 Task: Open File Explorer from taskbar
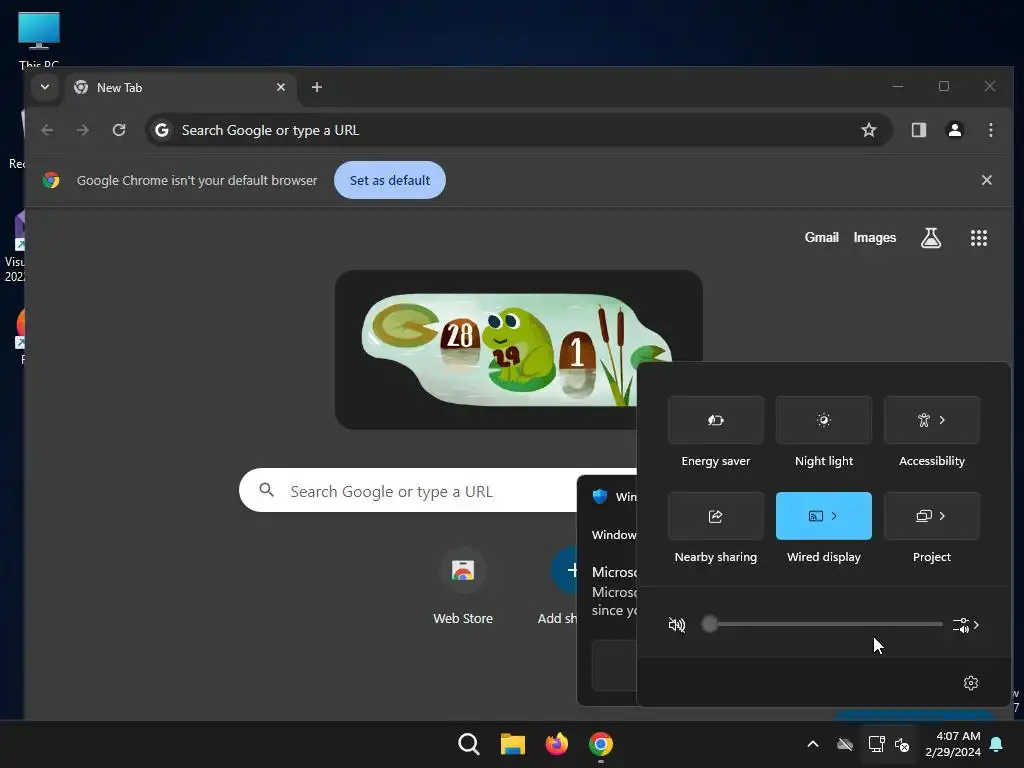513,744
